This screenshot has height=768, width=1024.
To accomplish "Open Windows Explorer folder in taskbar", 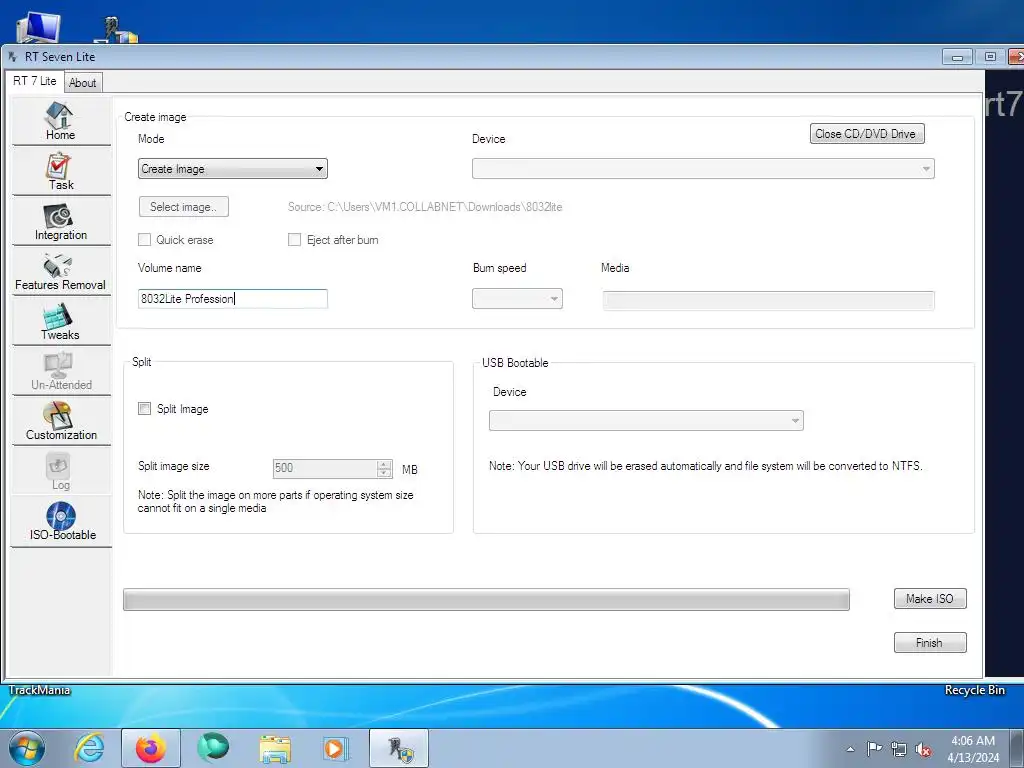I will 275,748.
